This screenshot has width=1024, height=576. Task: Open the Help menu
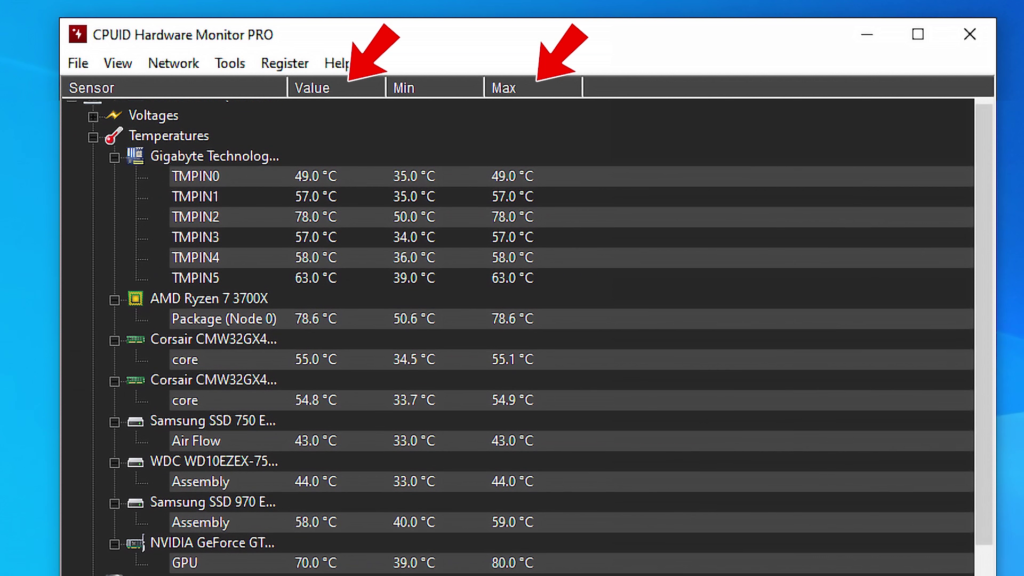[337, 63]
